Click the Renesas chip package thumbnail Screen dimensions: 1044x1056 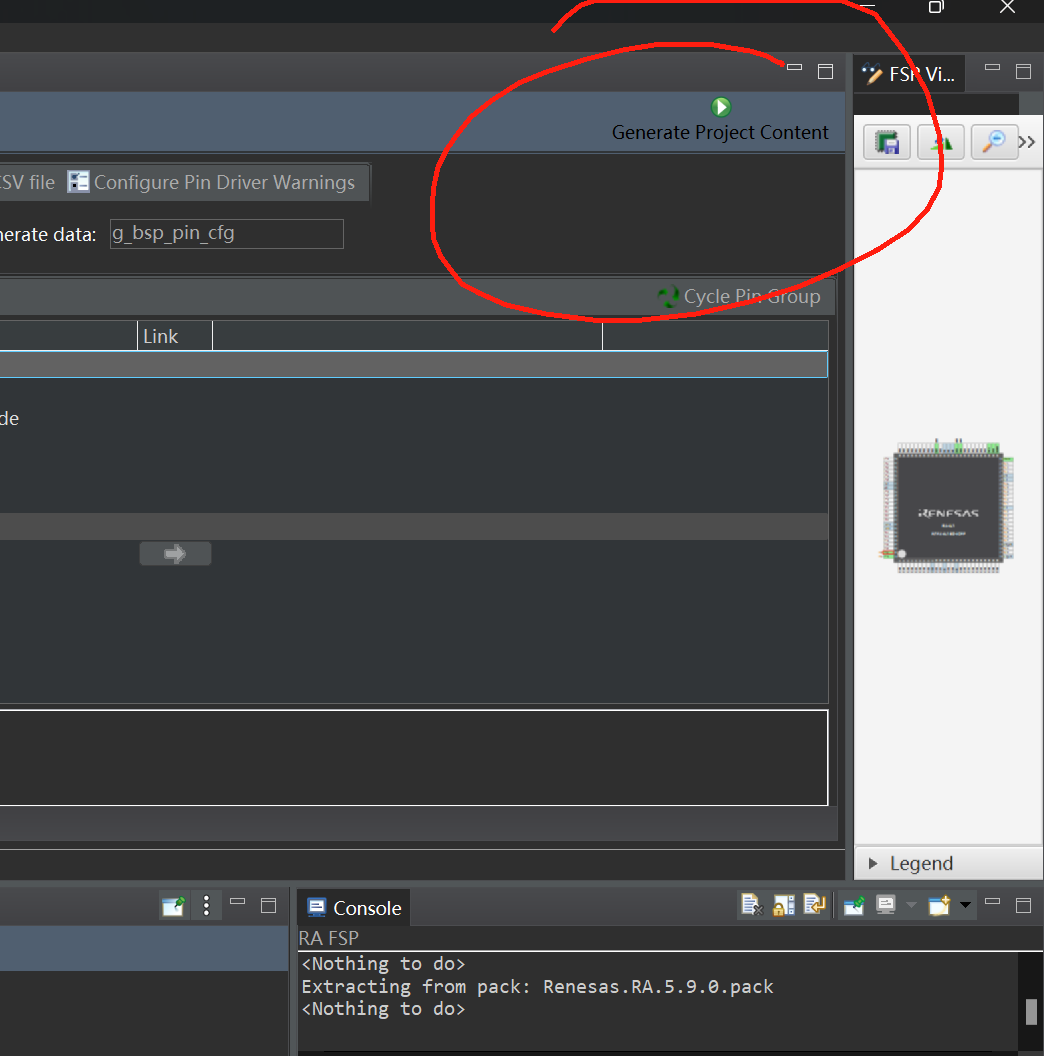point(948,506)
